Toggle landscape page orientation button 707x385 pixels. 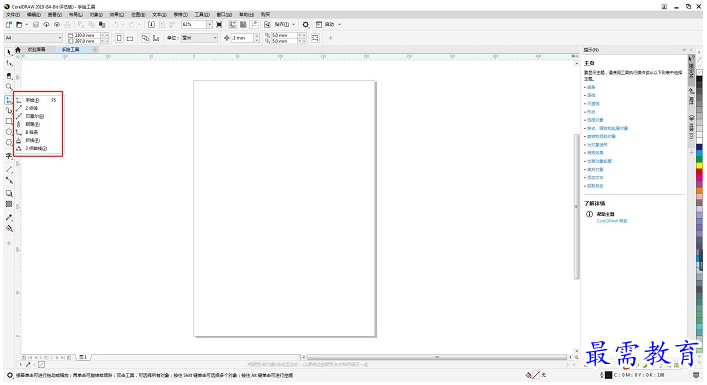coord(130,38)
